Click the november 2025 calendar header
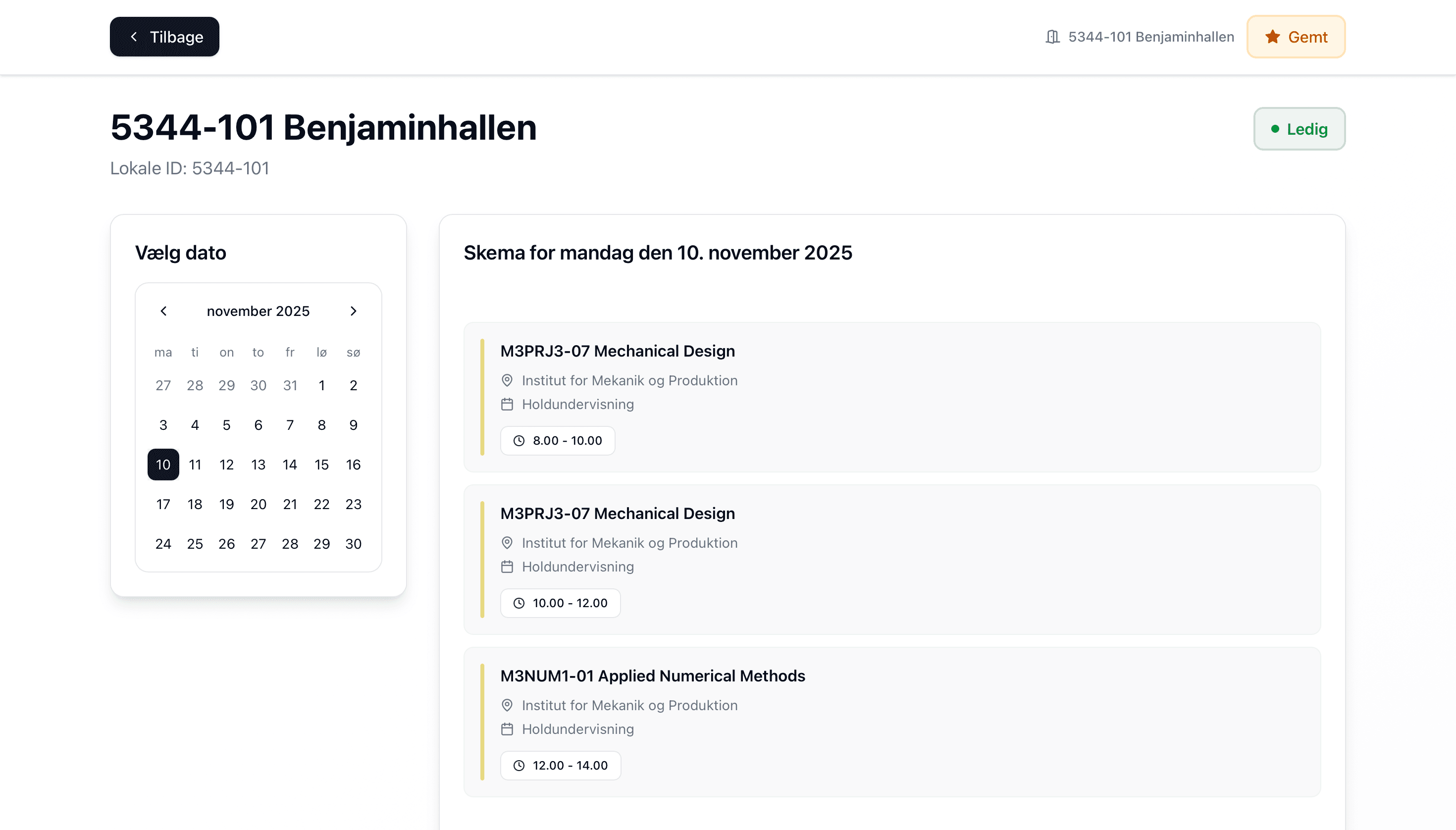Viewport: 1456px width, 830px height. click(258, 311)
